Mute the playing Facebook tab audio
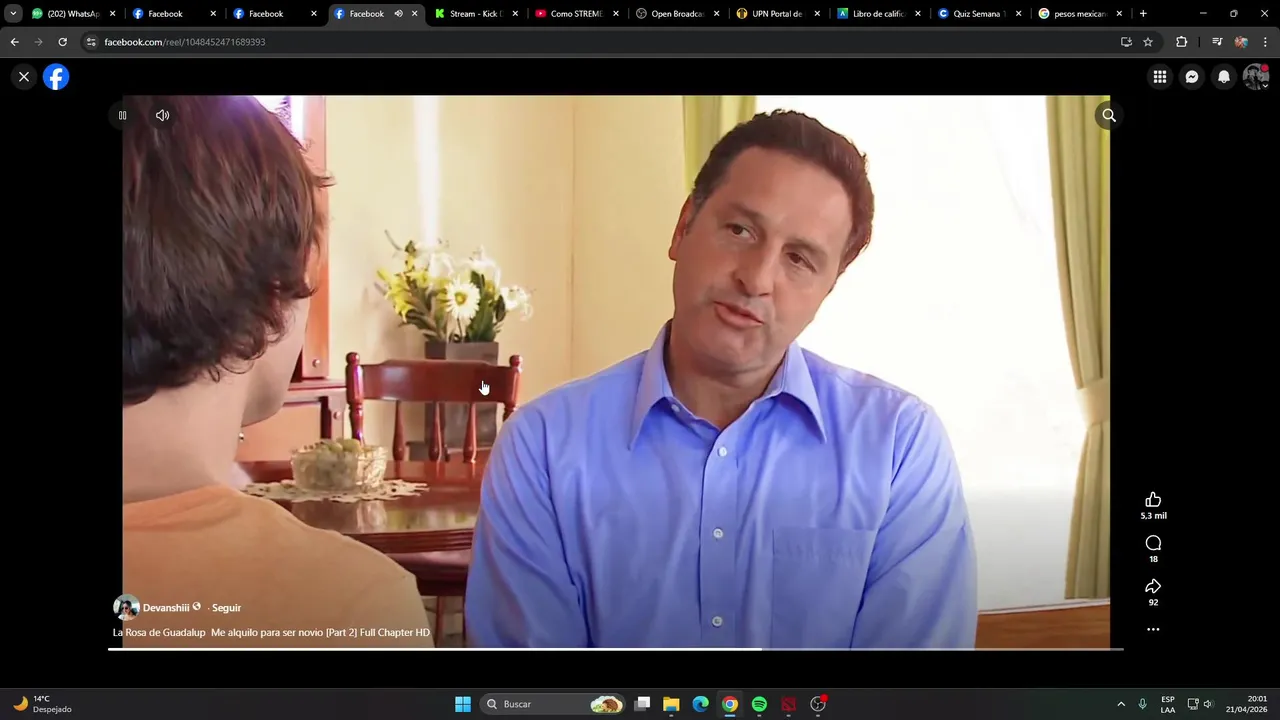The image size is (1280, 720). (398, 14)
